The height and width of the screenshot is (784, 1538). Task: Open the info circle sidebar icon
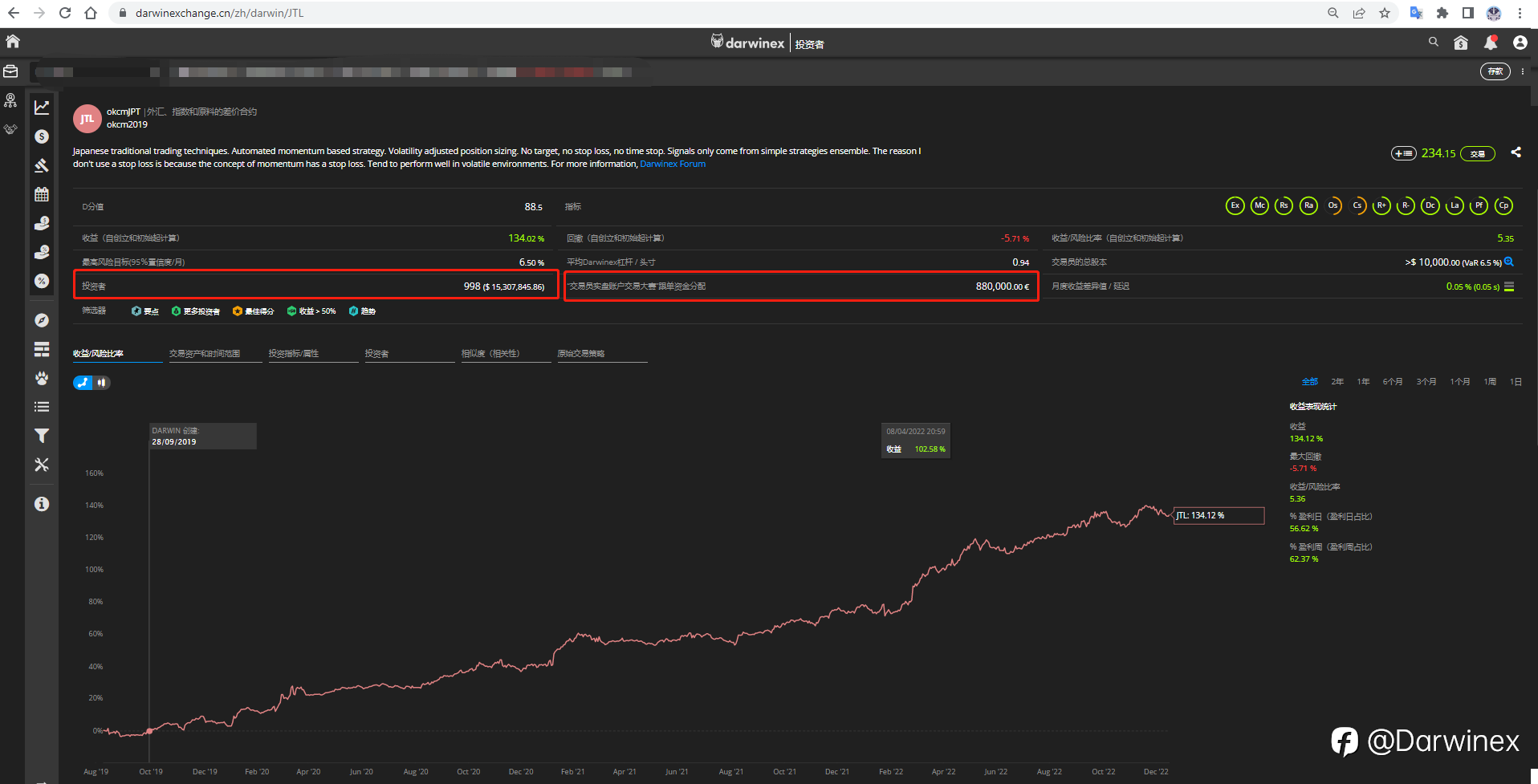pyautogui.click(x=42, y=504)
